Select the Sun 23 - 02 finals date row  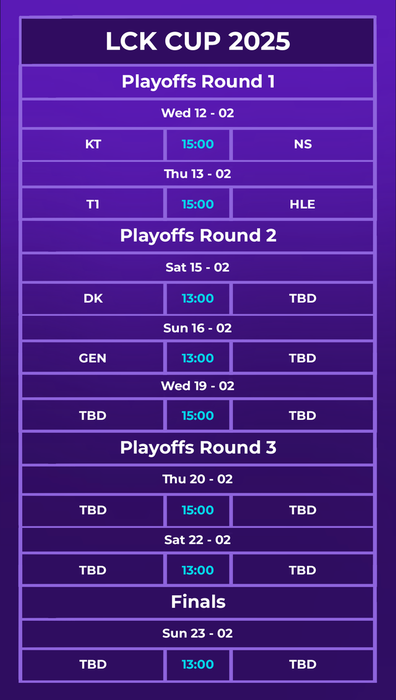pyautogui.click(x=198, y=633)
